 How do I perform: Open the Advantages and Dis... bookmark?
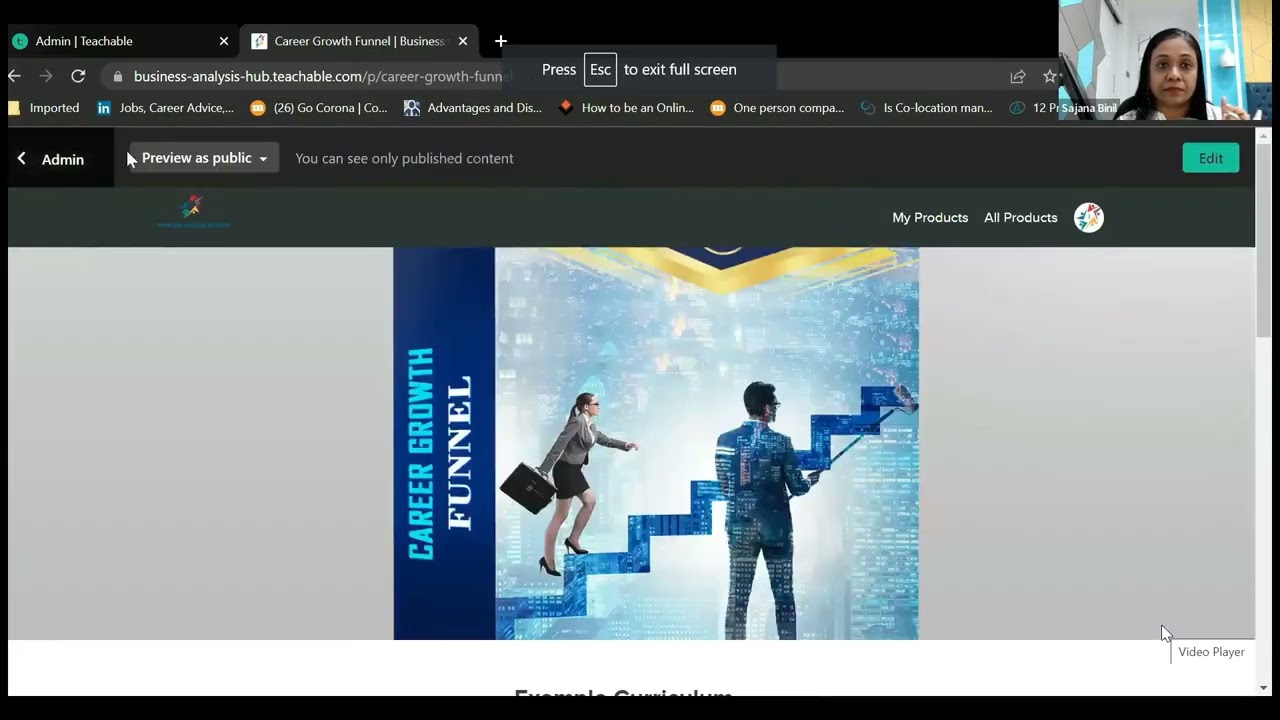point(473,108)
